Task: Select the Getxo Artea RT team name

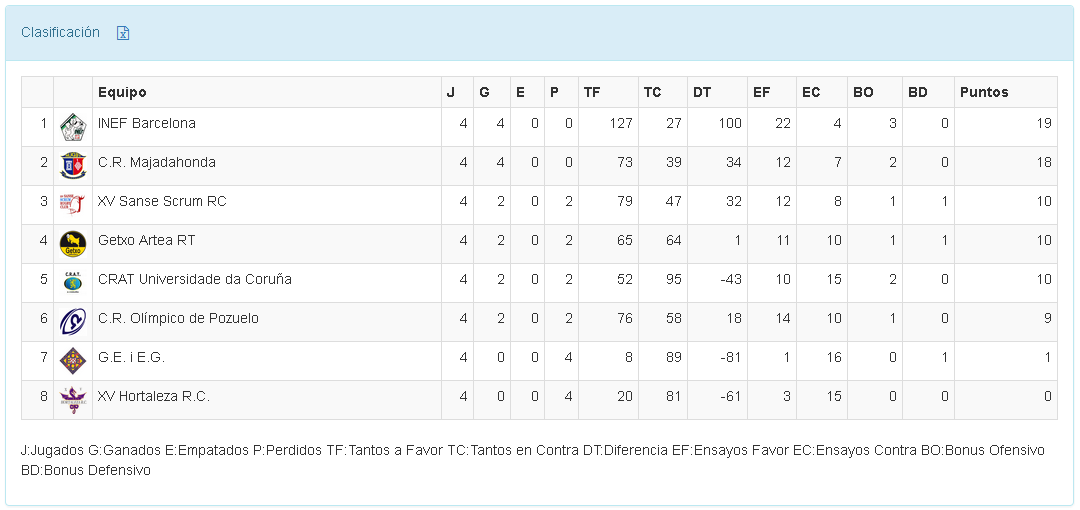Action: pos(147,241)
